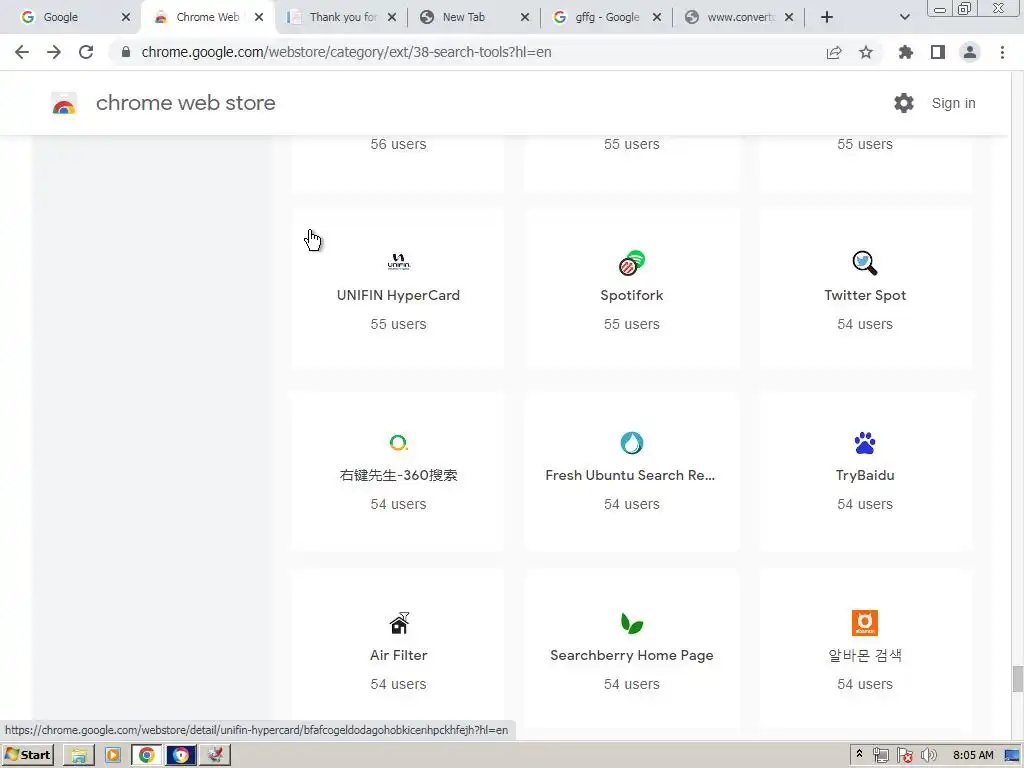Open the Twitter Spot title link

865,295
